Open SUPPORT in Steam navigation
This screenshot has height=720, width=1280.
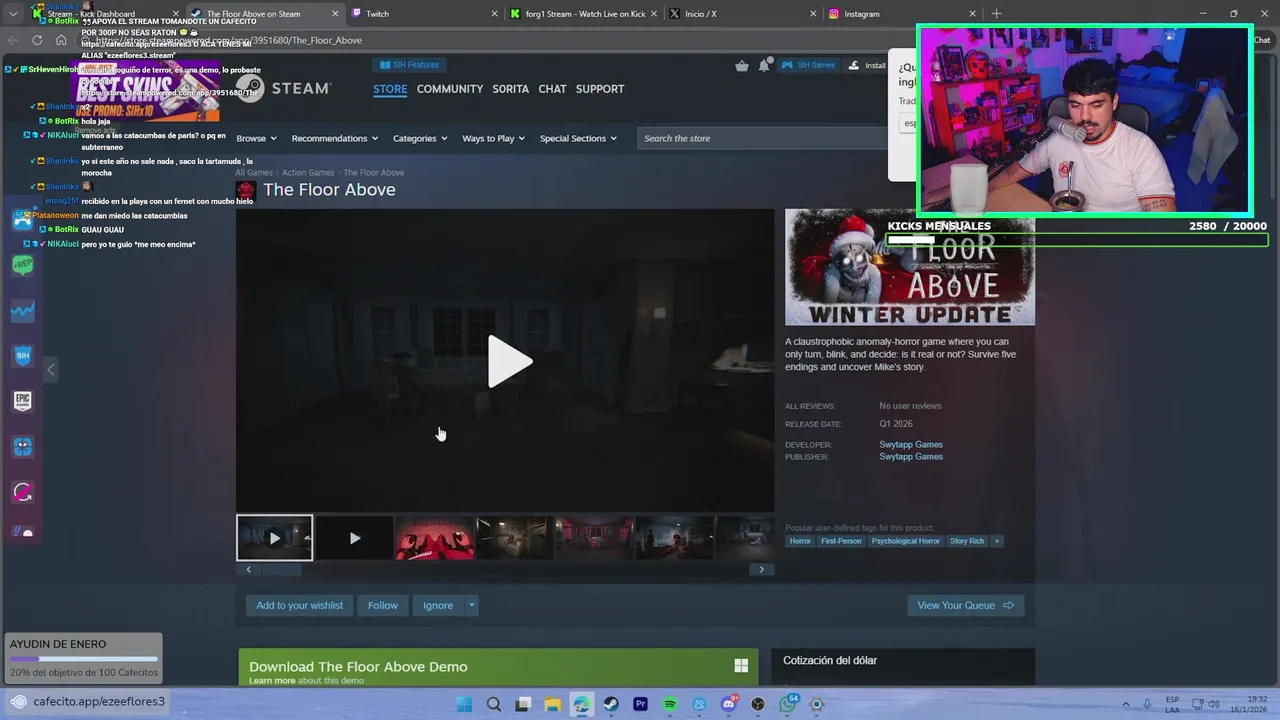click(x=600, y=89)
